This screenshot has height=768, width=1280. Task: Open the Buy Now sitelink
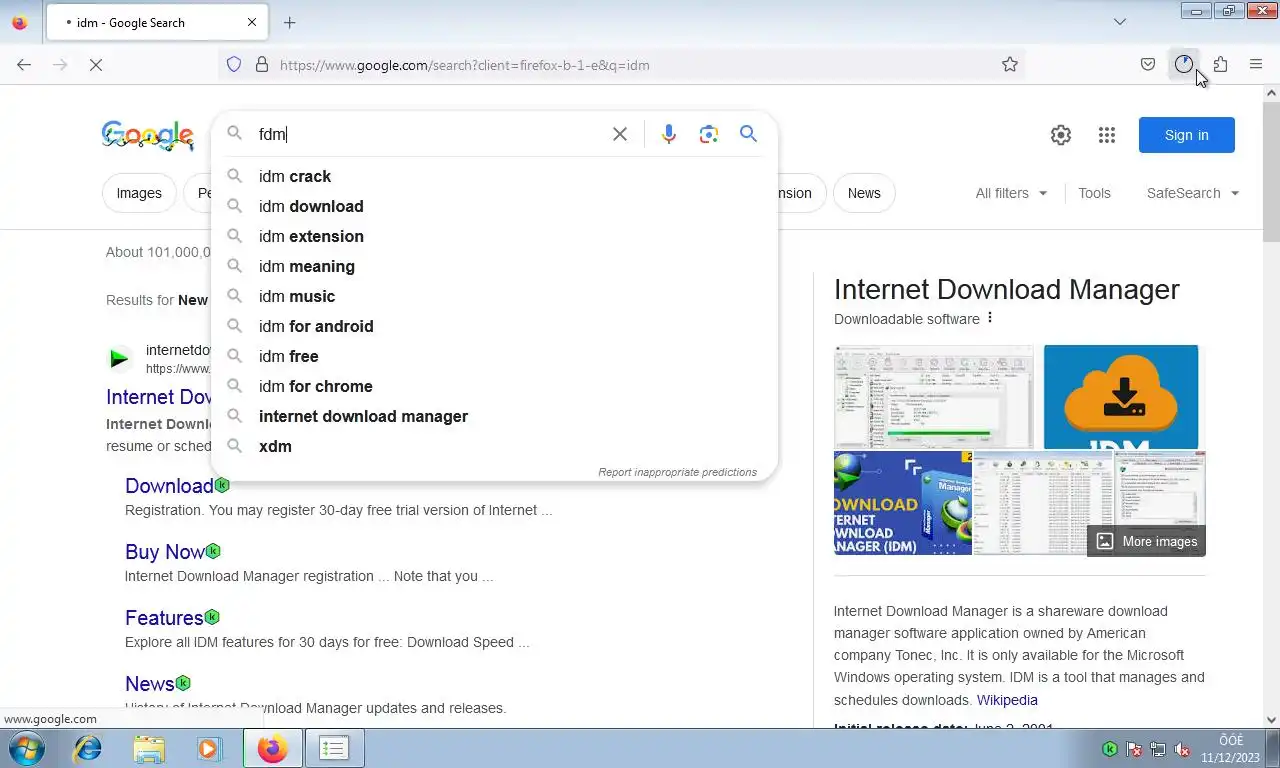pyautogui.click(x=164, y=552)
